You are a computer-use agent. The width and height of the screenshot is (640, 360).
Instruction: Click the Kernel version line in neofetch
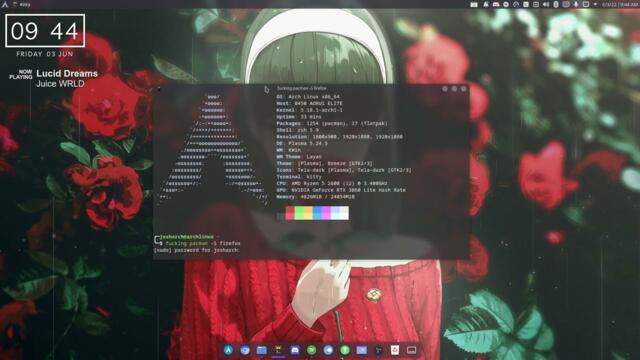[x=309, y=110]
